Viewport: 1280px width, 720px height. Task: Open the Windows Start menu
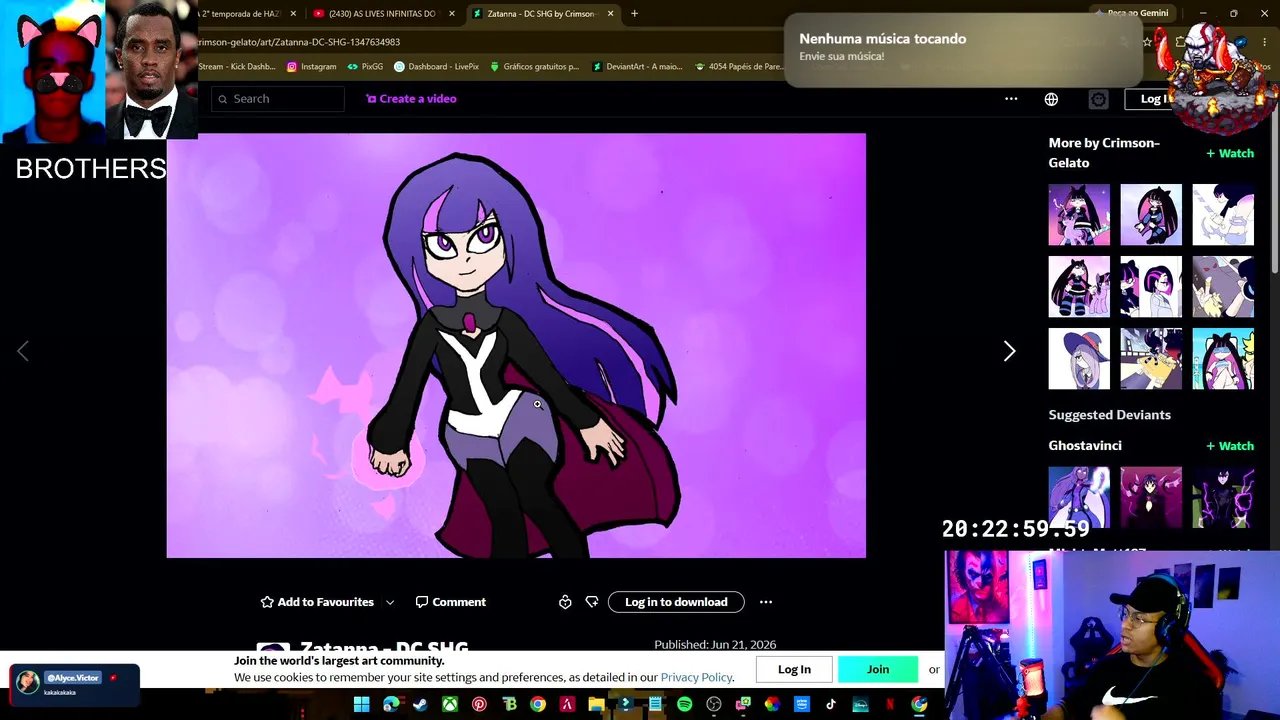361,704
